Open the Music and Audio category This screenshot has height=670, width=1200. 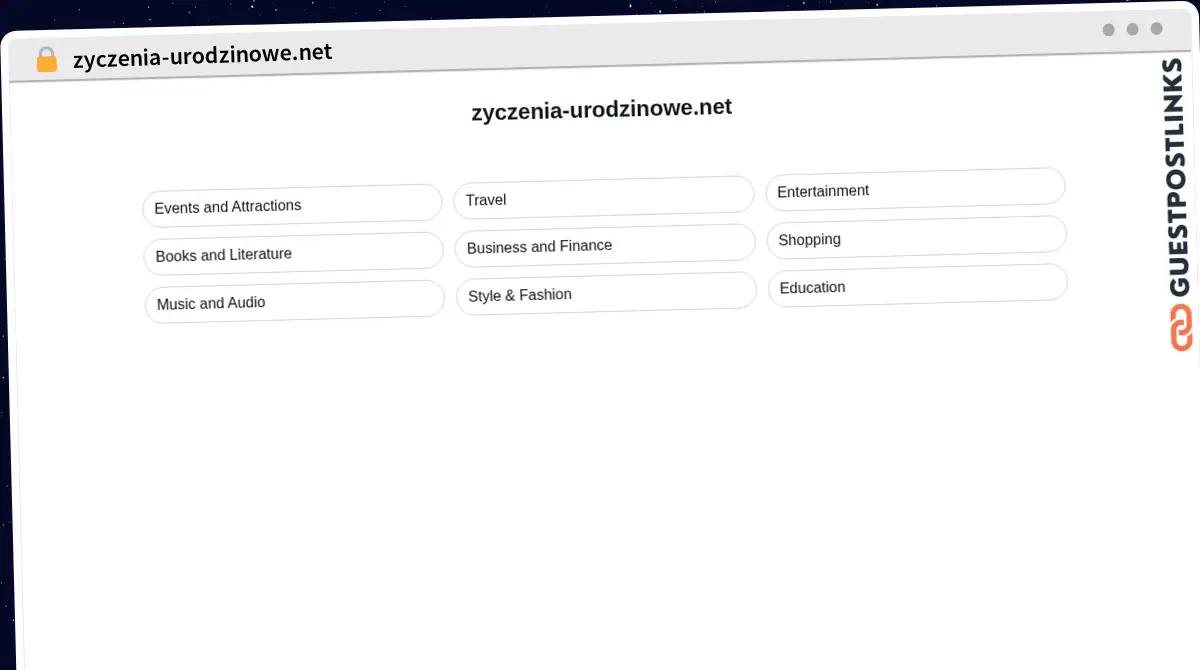294,301
